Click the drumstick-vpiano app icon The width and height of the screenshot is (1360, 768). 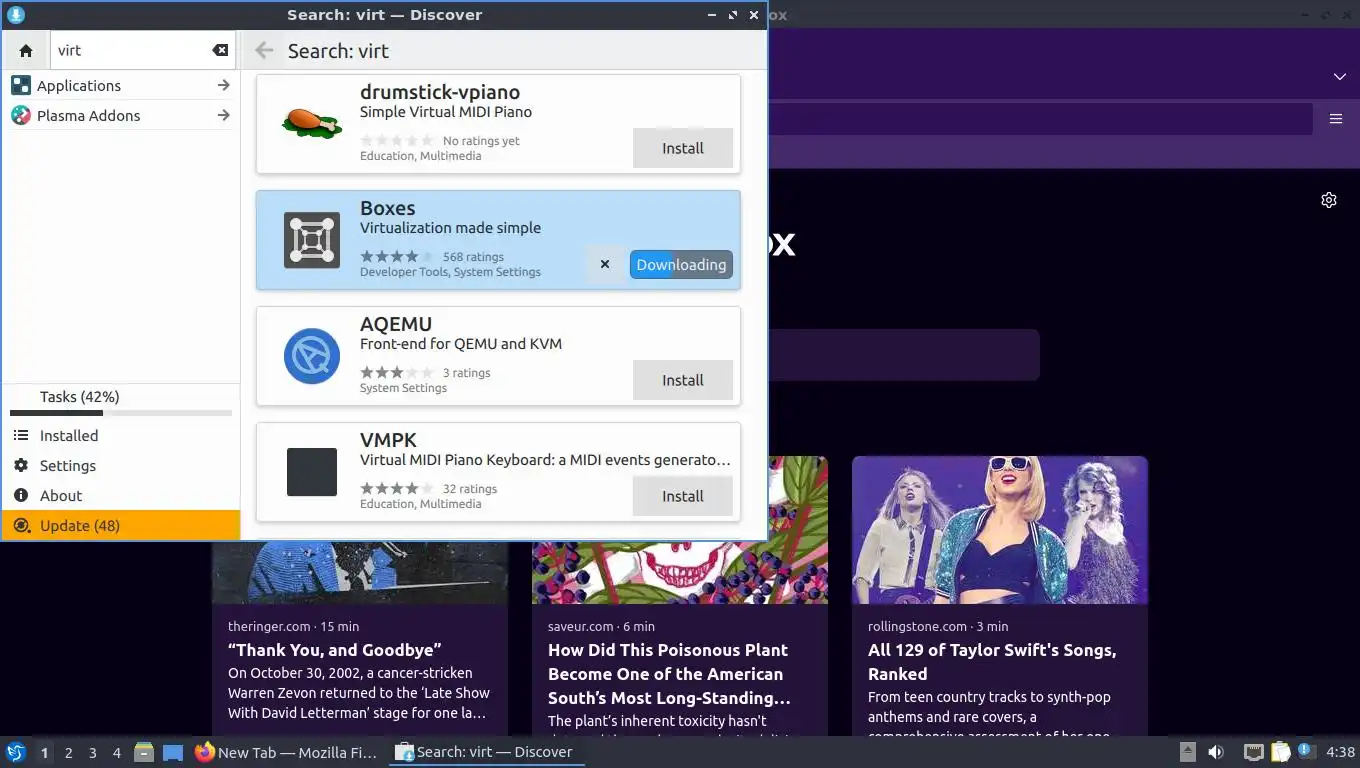click(x=312, y=123)
